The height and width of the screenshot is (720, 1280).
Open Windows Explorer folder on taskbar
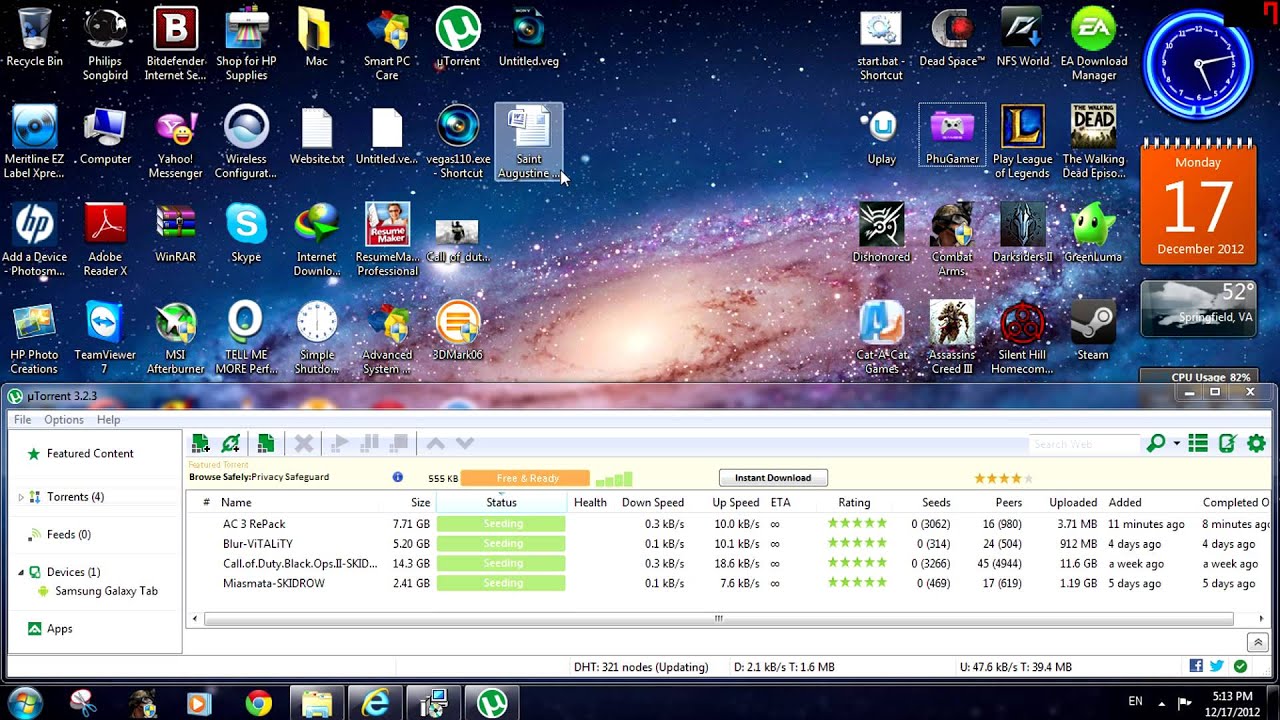[x=316, y=704]
